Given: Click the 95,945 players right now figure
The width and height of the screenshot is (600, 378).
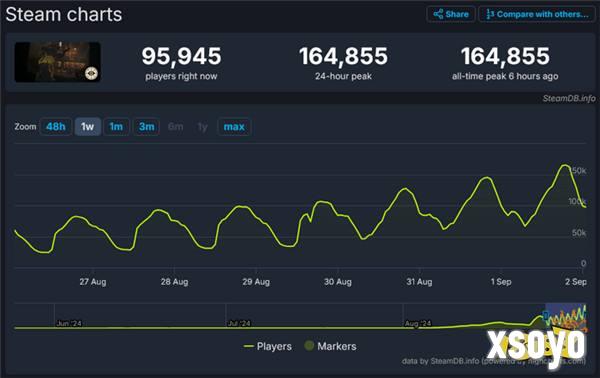Looking at the screenshot, I should point(181,56).
